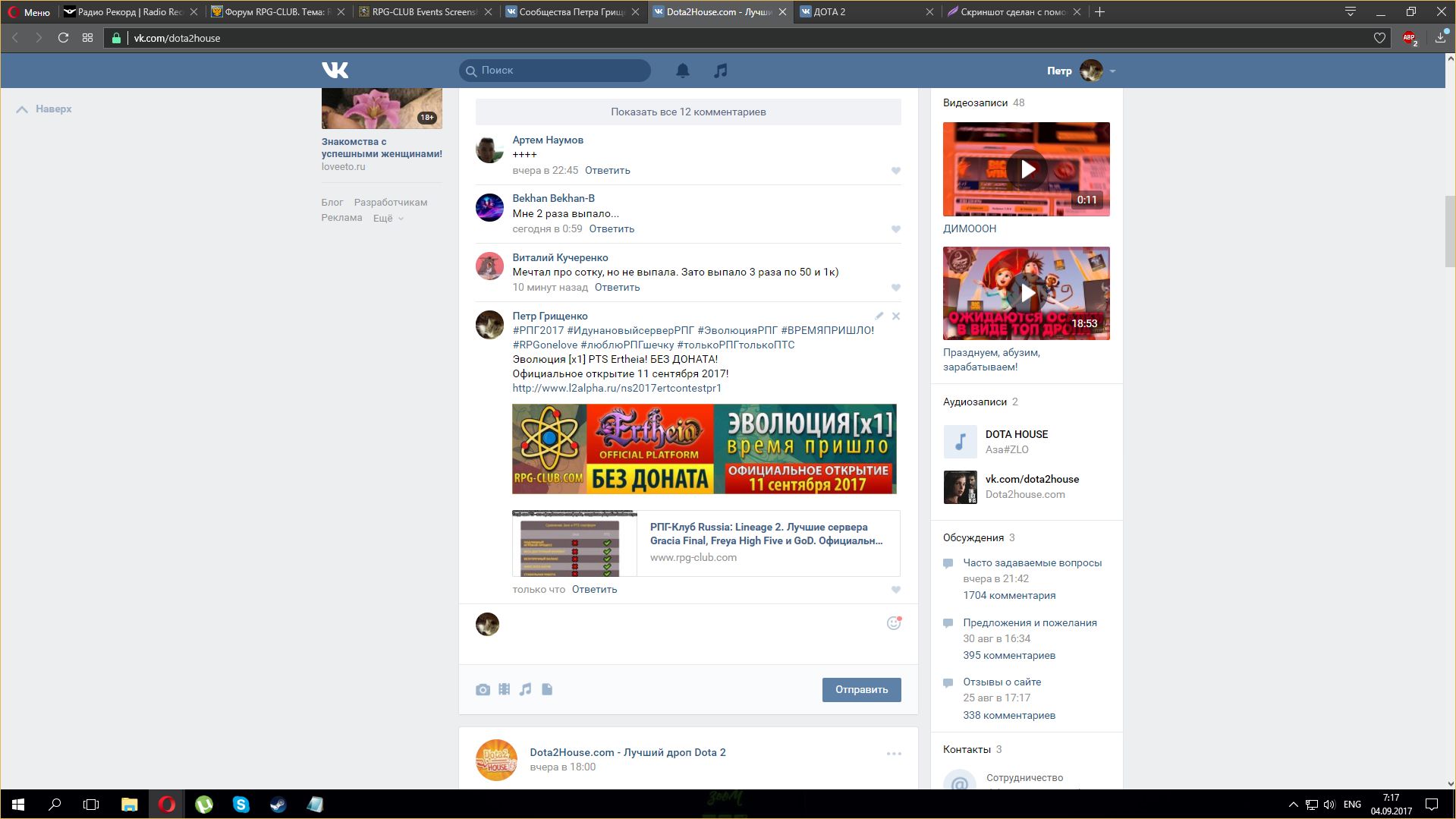Play the Празднуем, абузим video thumbnail
This screenshot has height=819, width=1456.
coord(1026,293)
